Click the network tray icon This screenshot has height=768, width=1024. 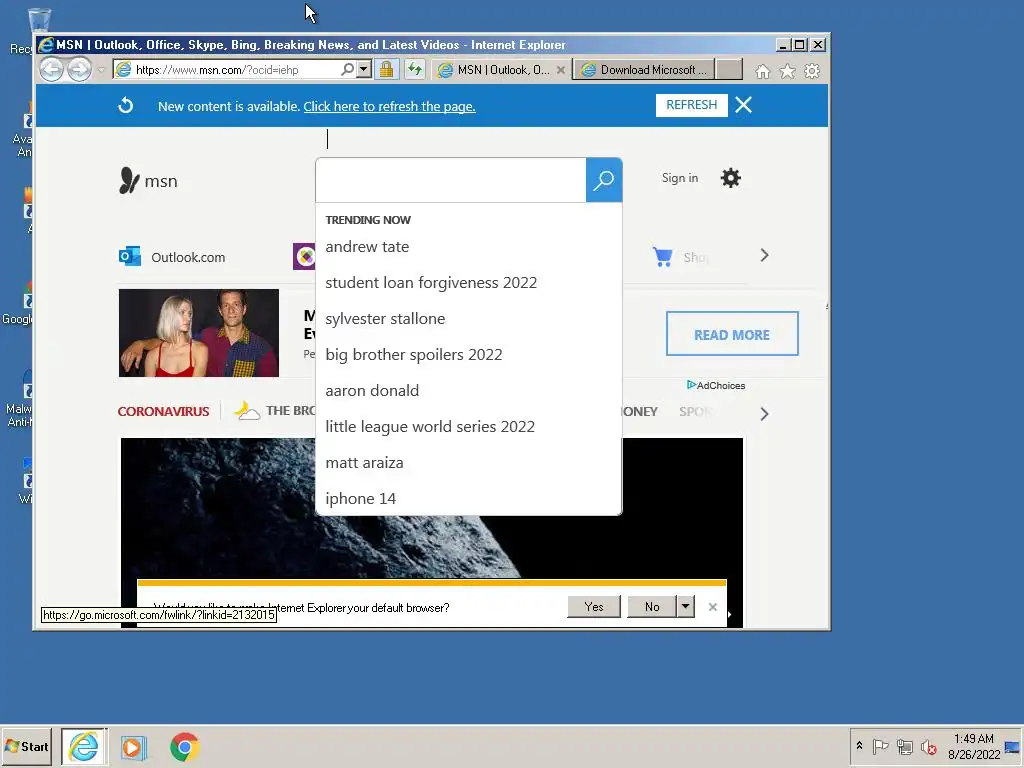coord(904,746)
